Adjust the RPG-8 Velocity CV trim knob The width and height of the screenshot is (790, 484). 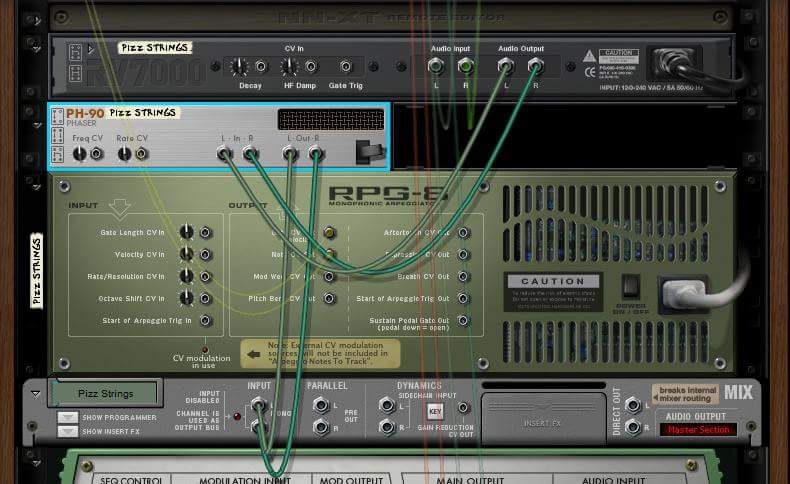[x=186, y=254]
